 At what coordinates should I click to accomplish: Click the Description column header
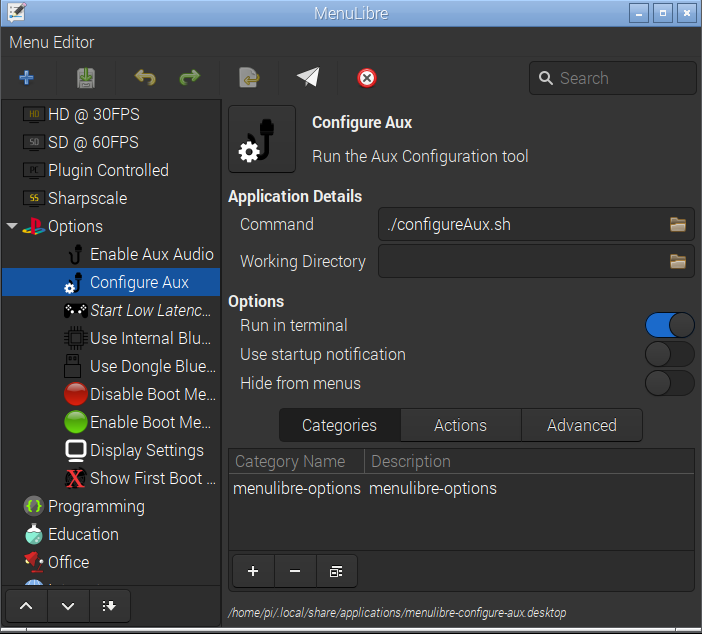pos(529,461)
